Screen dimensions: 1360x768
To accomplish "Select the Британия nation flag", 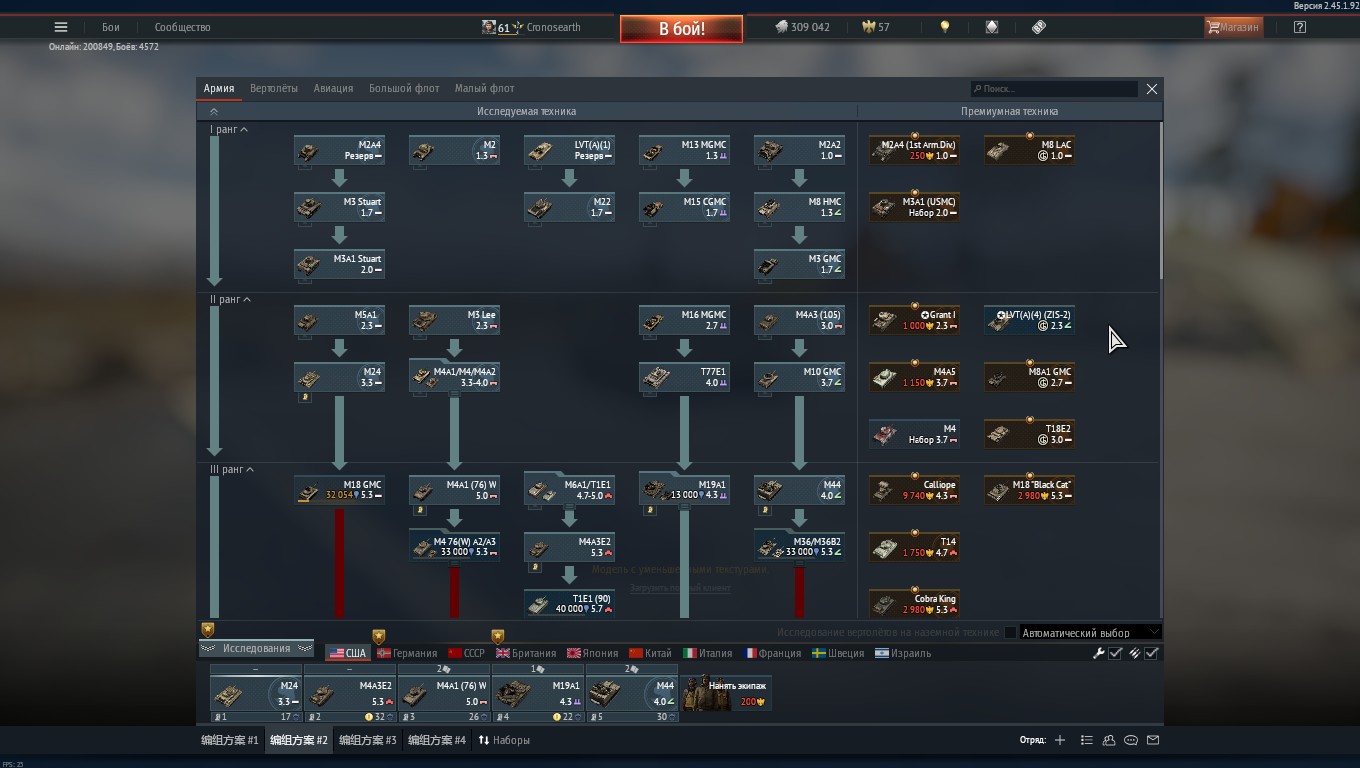I will (526, 653).
